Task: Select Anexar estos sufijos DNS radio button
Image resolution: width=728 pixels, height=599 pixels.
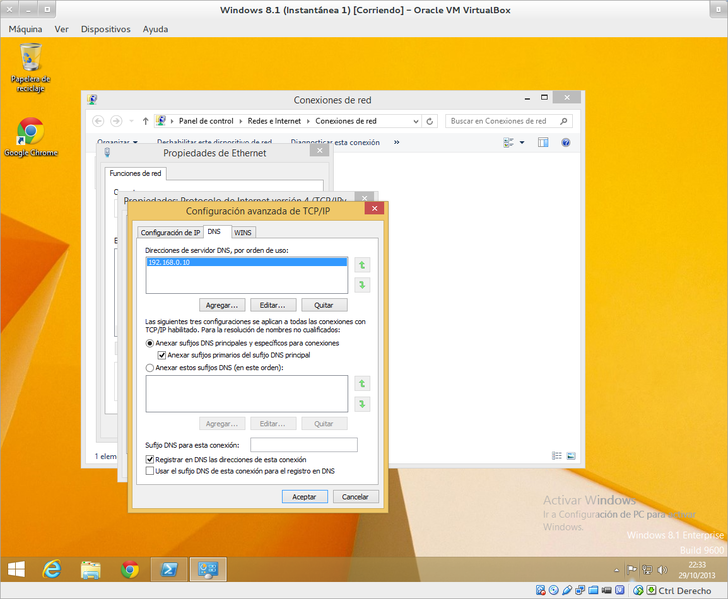Action: coord(150,368)
